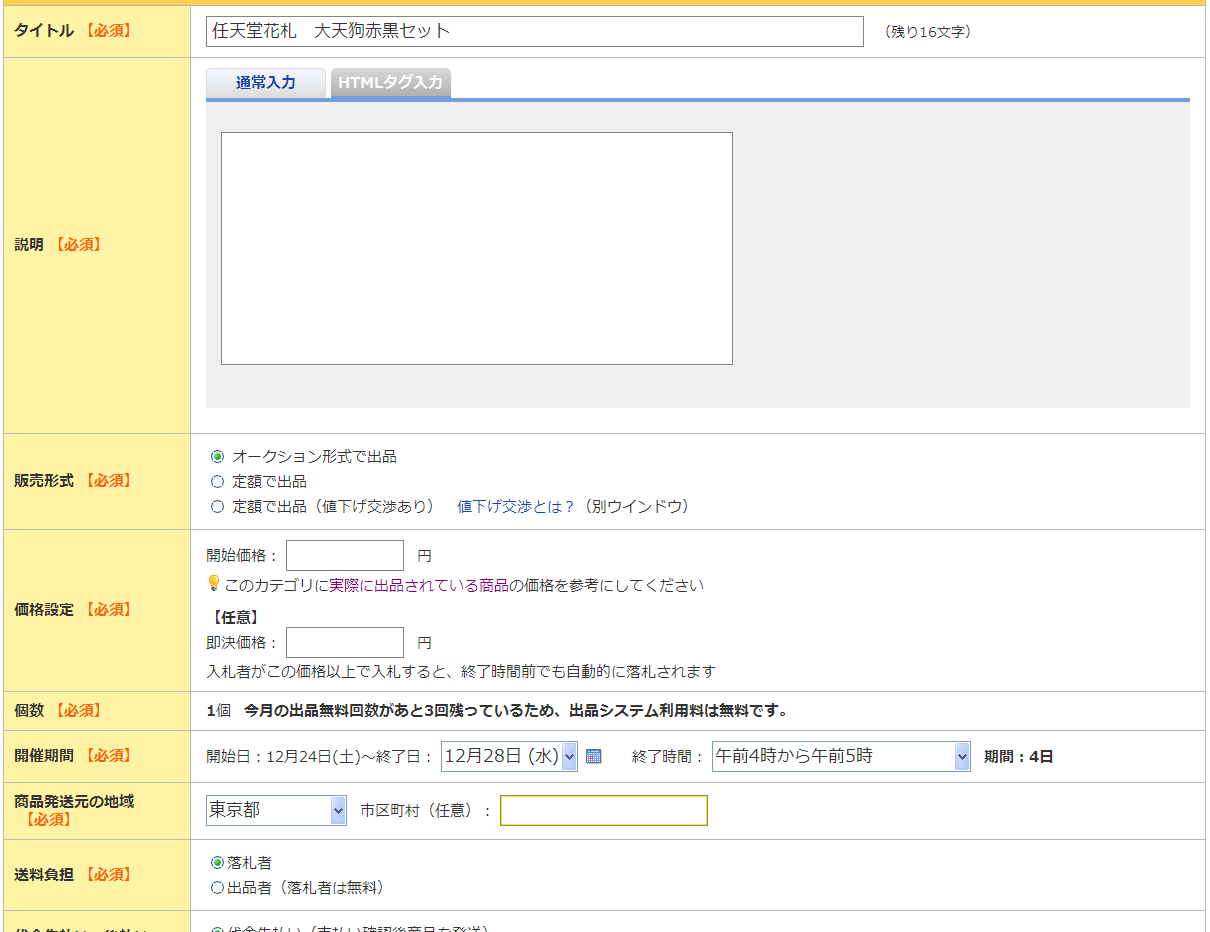The width and height of the screenshot is (1210, 932).
Task: Click the 【任意】 label text
Action: coord(235,618)
